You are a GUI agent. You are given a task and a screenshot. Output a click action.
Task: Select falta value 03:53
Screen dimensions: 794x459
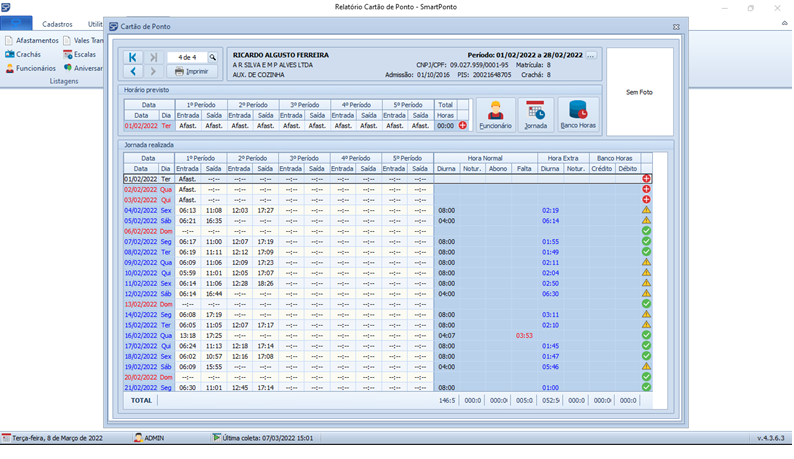pos(524,335)
